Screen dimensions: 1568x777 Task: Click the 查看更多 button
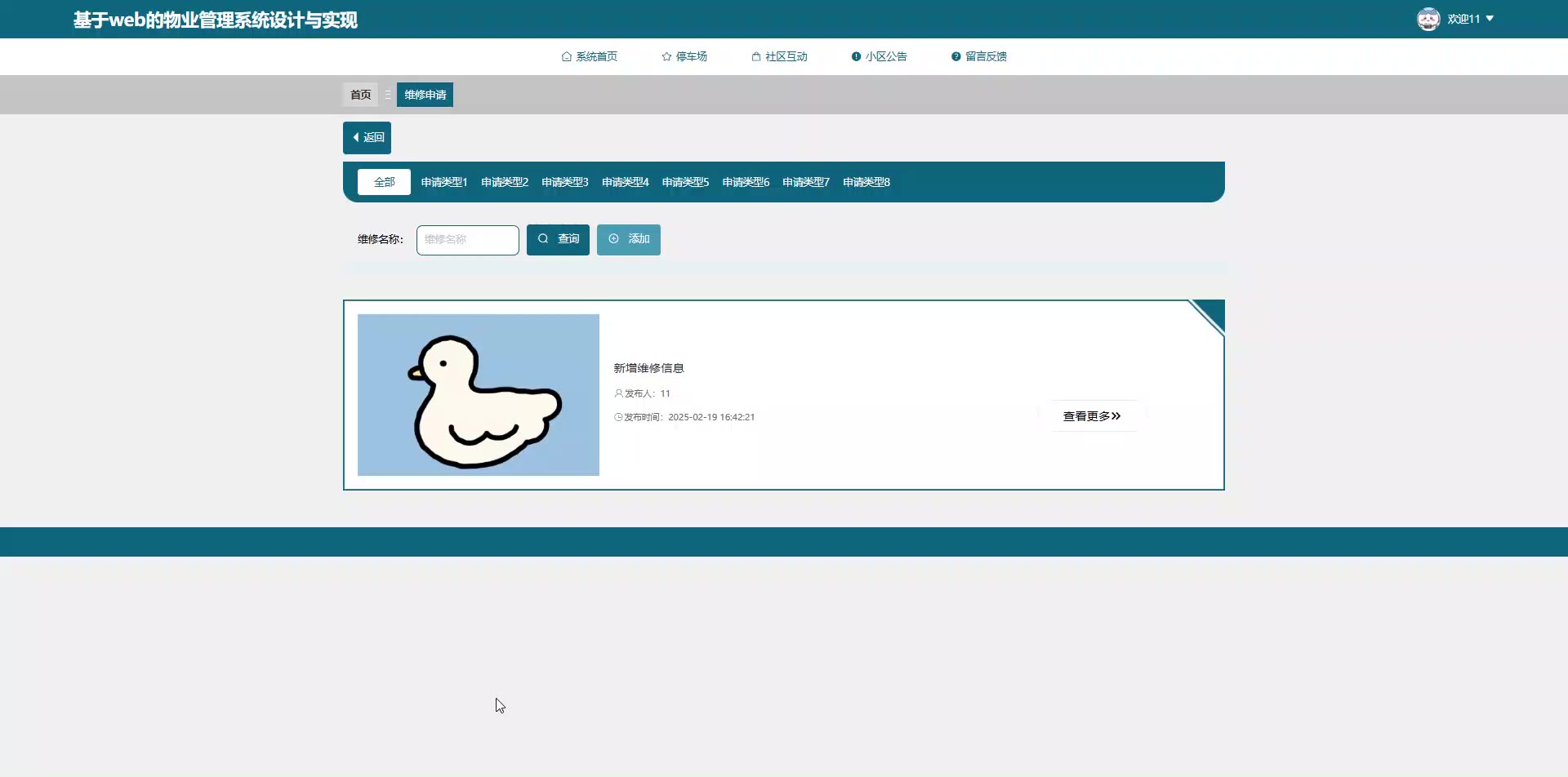1092,416
